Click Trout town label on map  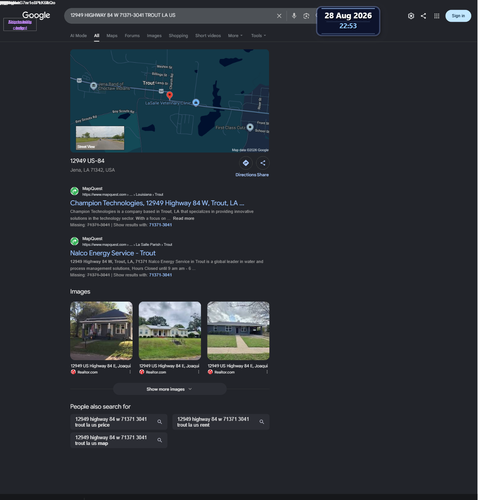click(x=150, y=84)
